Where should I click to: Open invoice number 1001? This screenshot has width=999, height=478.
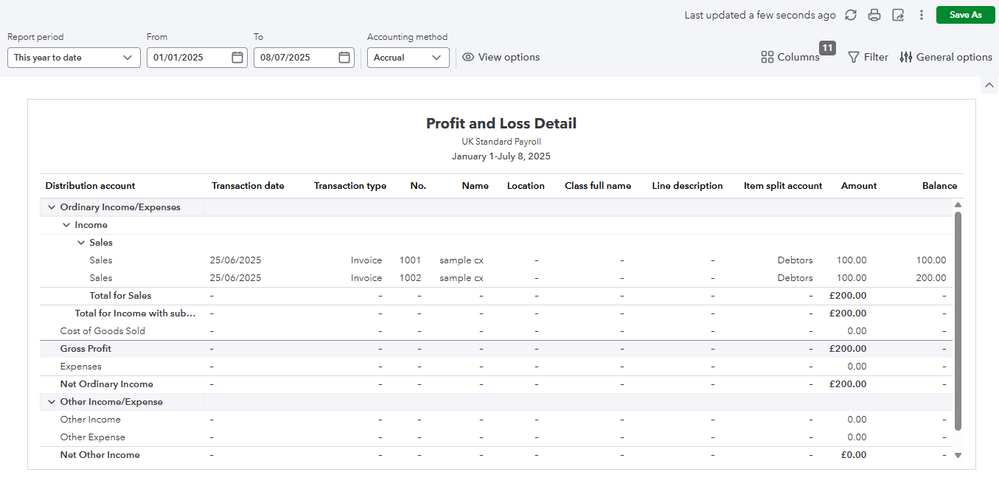410,260
